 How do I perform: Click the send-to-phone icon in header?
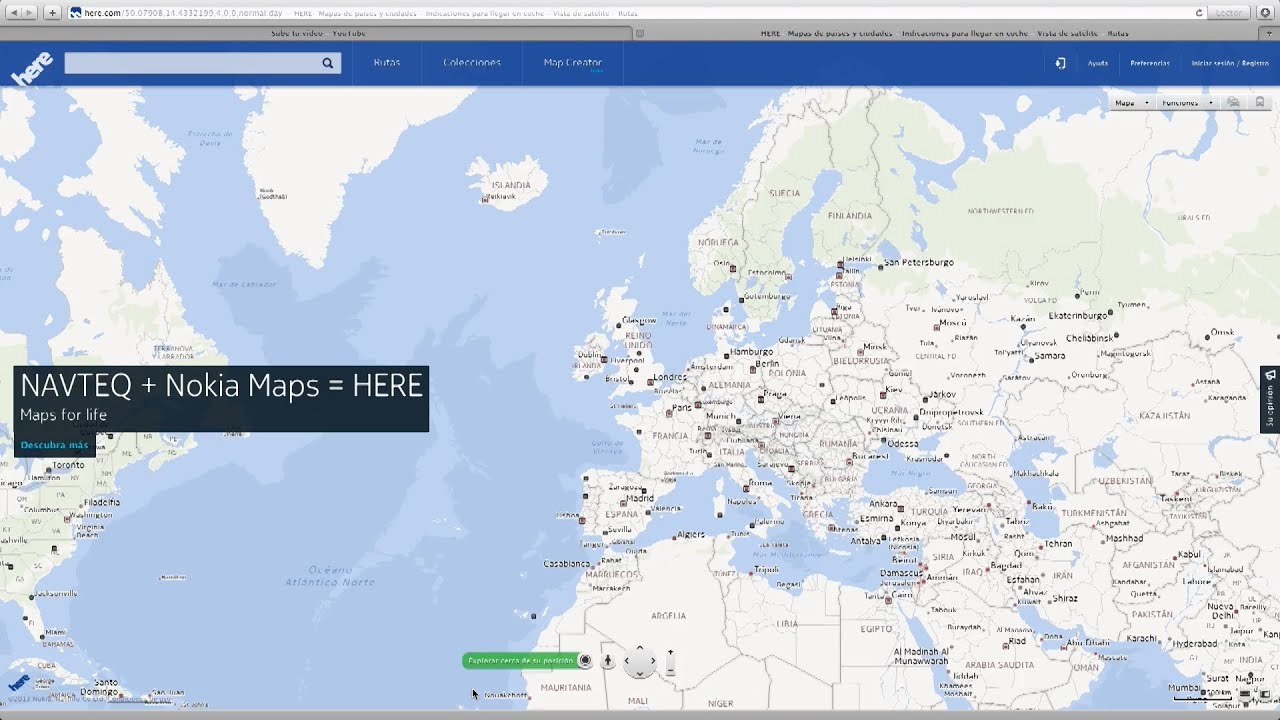pyautogui.click(x=1060, y=63)
